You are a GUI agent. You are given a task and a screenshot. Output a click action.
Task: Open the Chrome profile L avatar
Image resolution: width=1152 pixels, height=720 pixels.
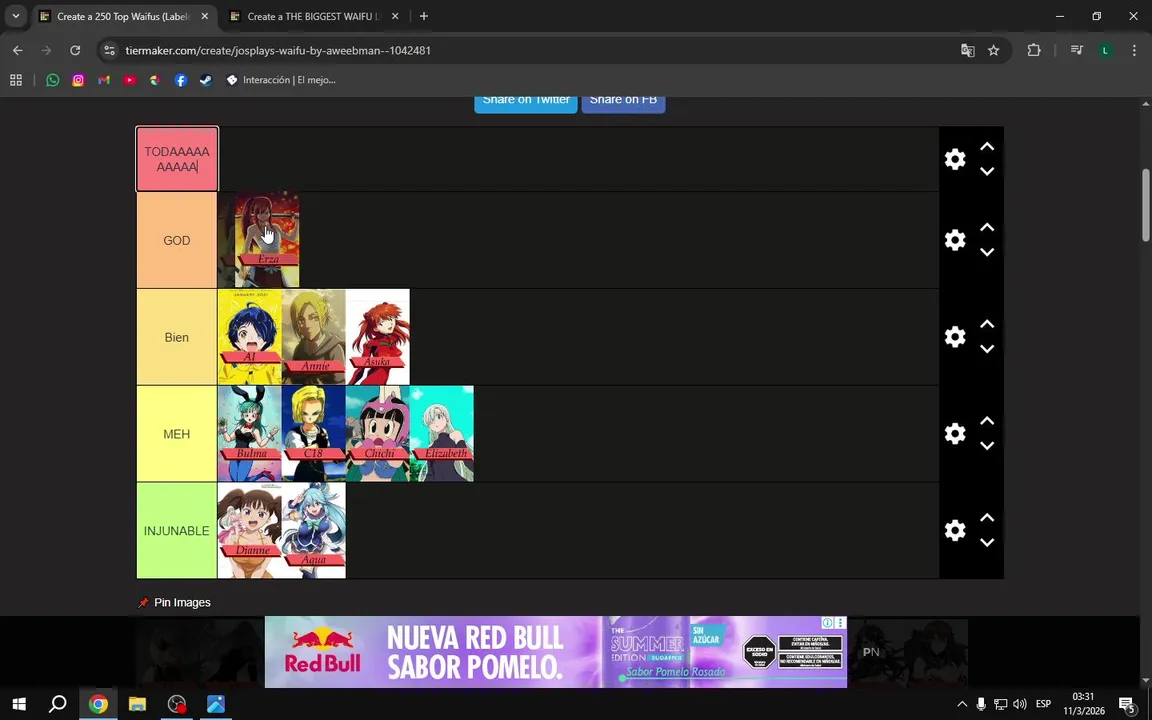click(1105, 51)
